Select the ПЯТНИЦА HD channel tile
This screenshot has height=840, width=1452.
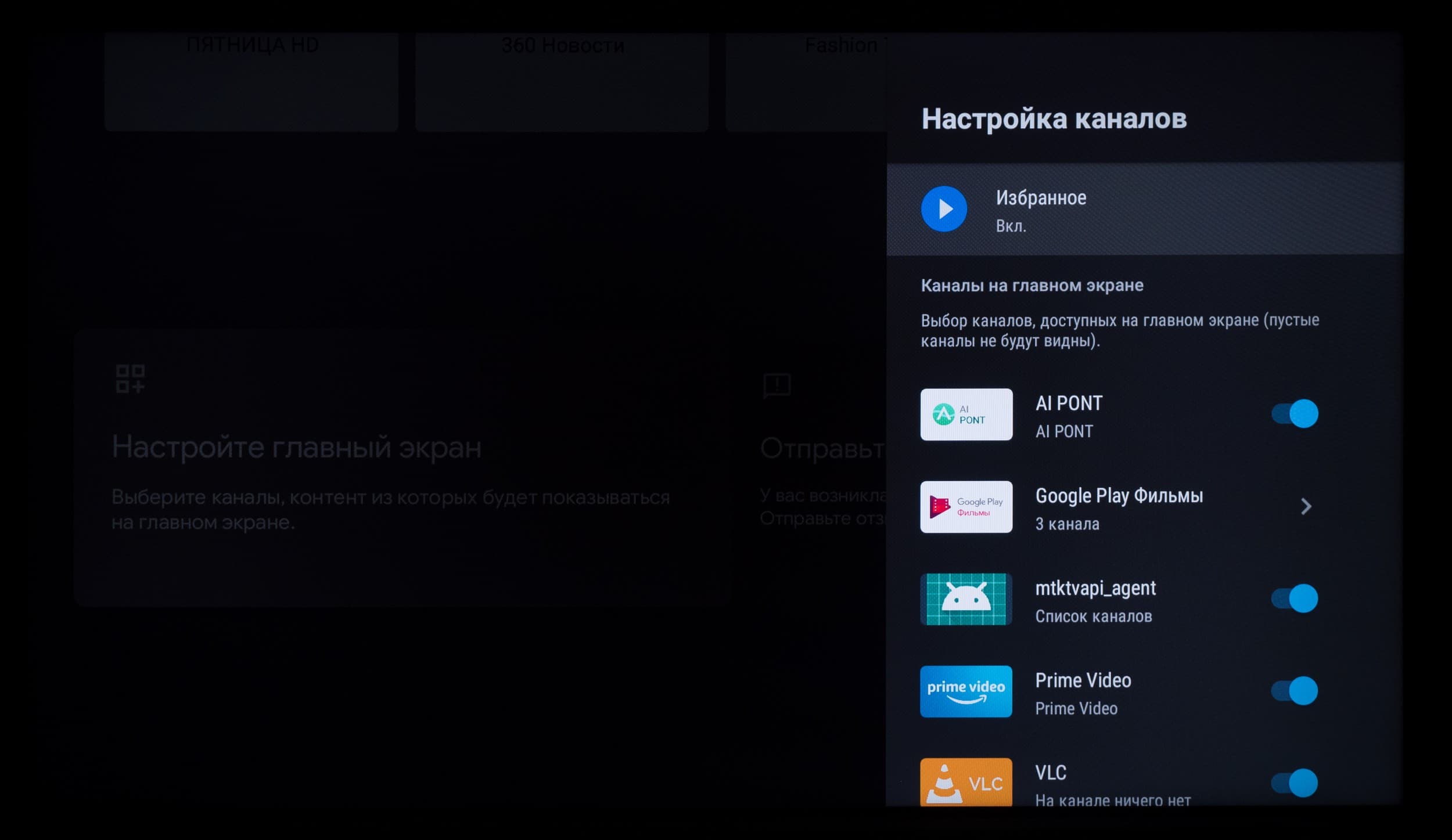click(x=251, y=81)
